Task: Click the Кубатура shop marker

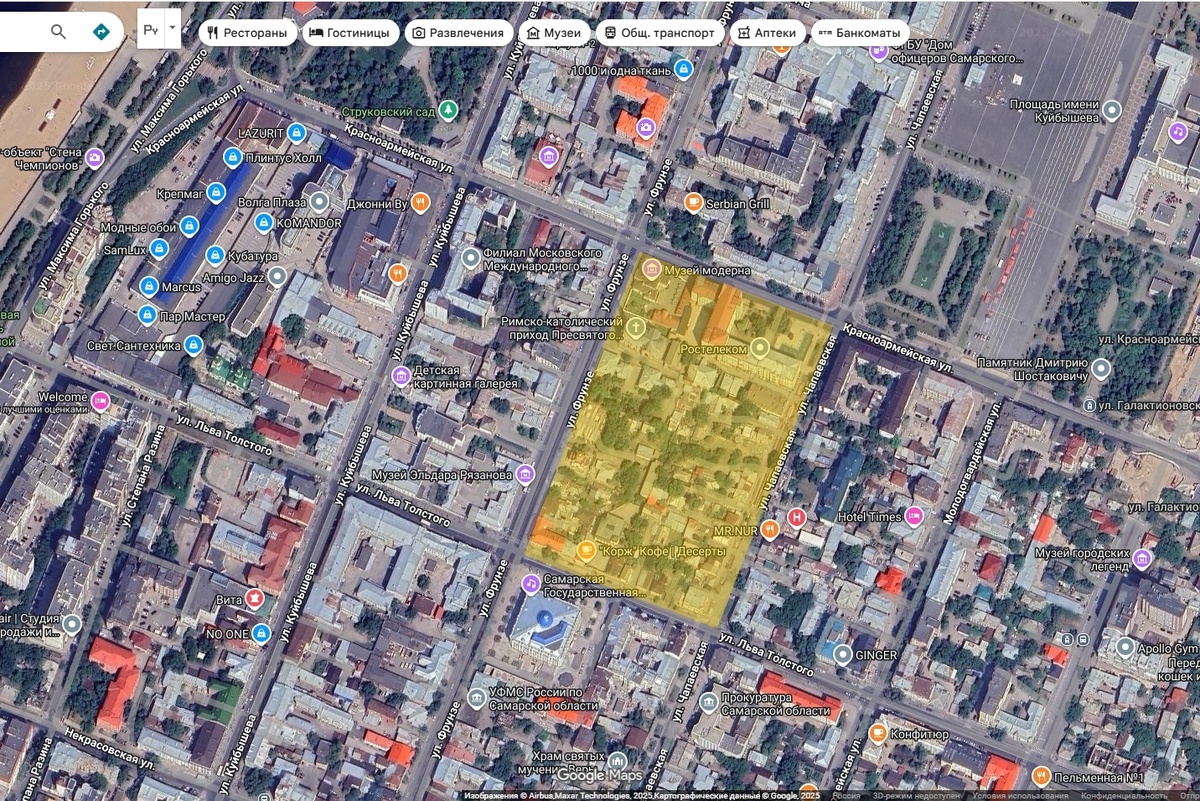Action: tap(215, 255)
